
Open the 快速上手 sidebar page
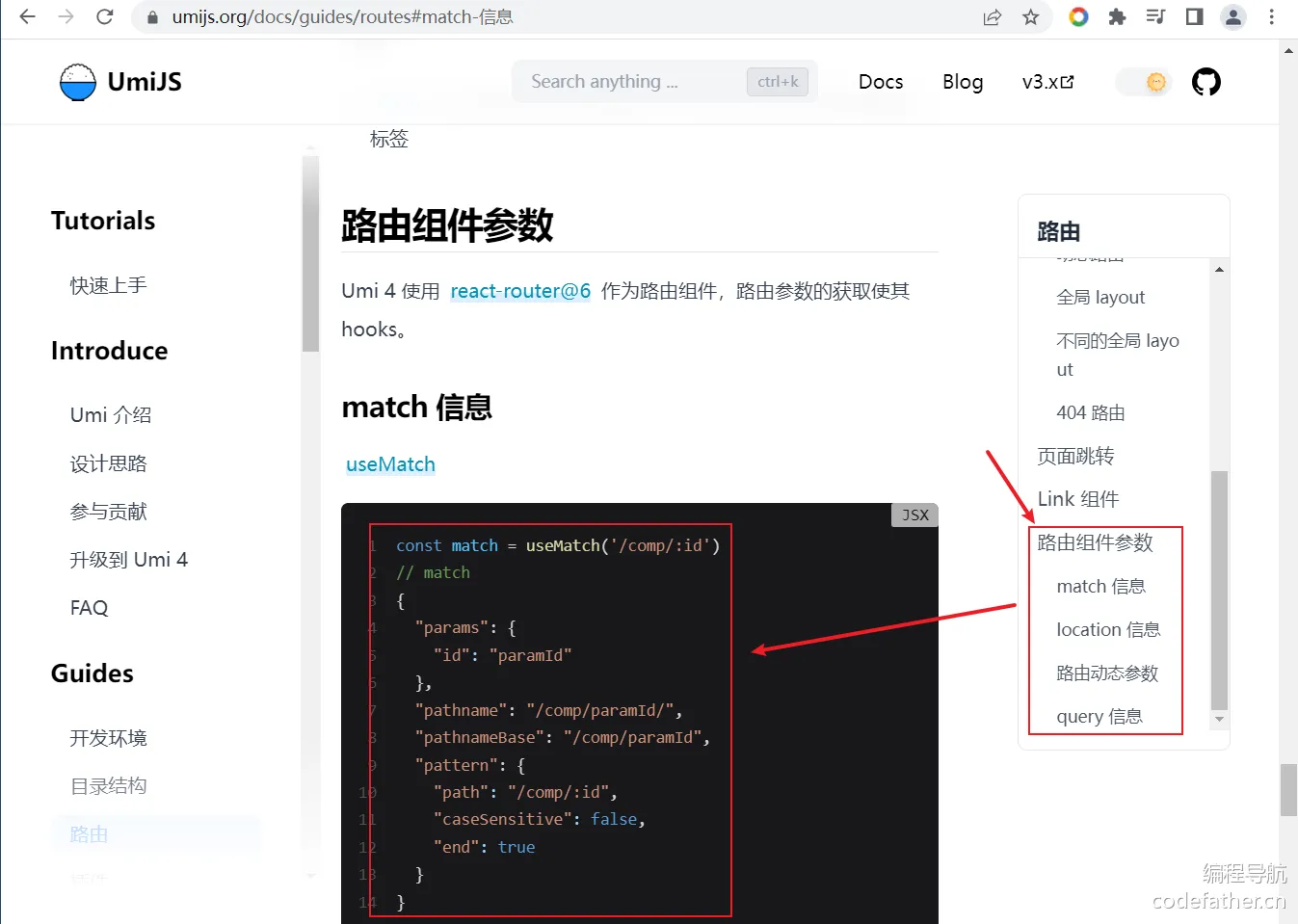[x=108, y=285]
